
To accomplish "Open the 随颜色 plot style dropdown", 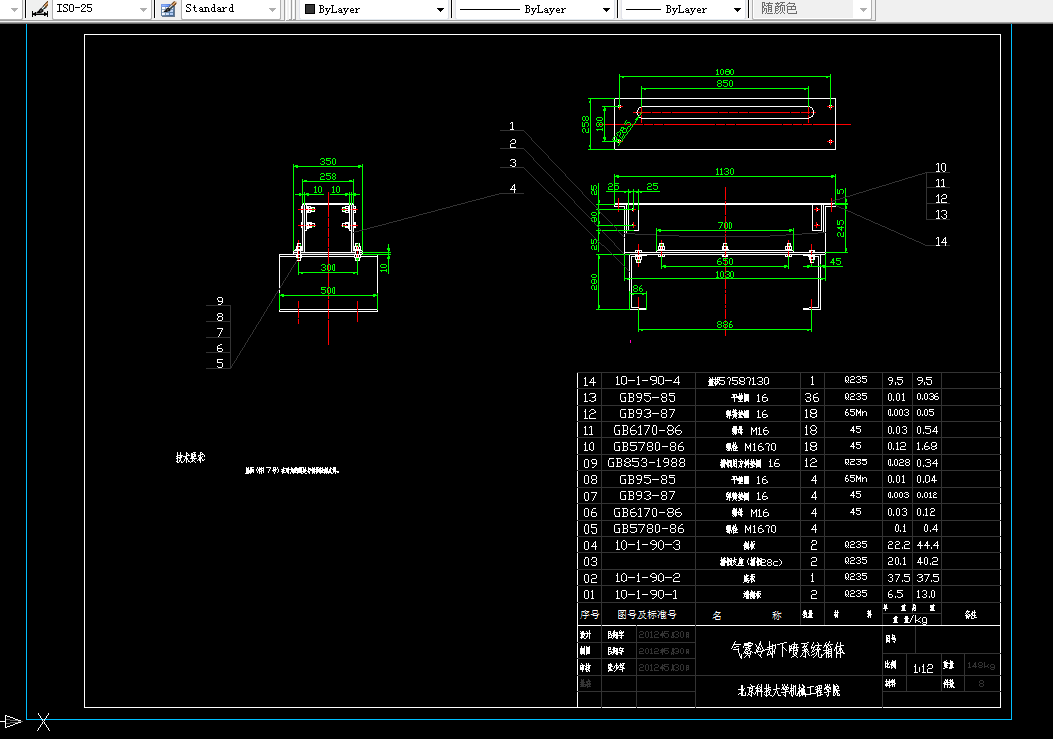I will point(863,9).
